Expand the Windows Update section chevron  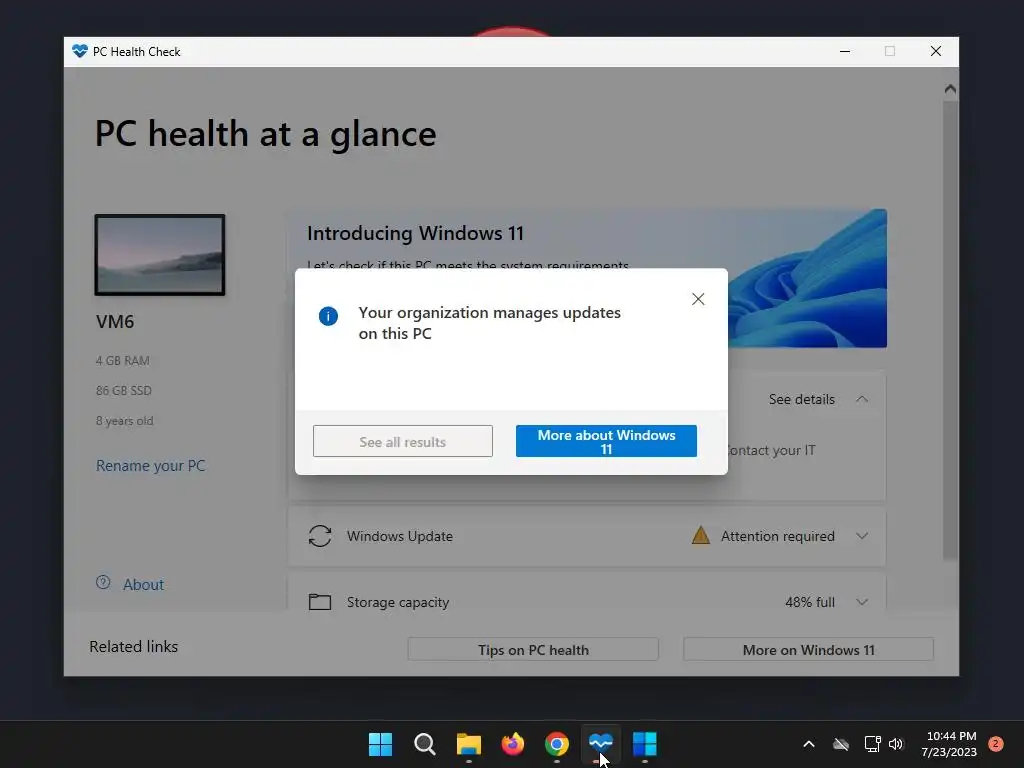[x=862, y=536]
